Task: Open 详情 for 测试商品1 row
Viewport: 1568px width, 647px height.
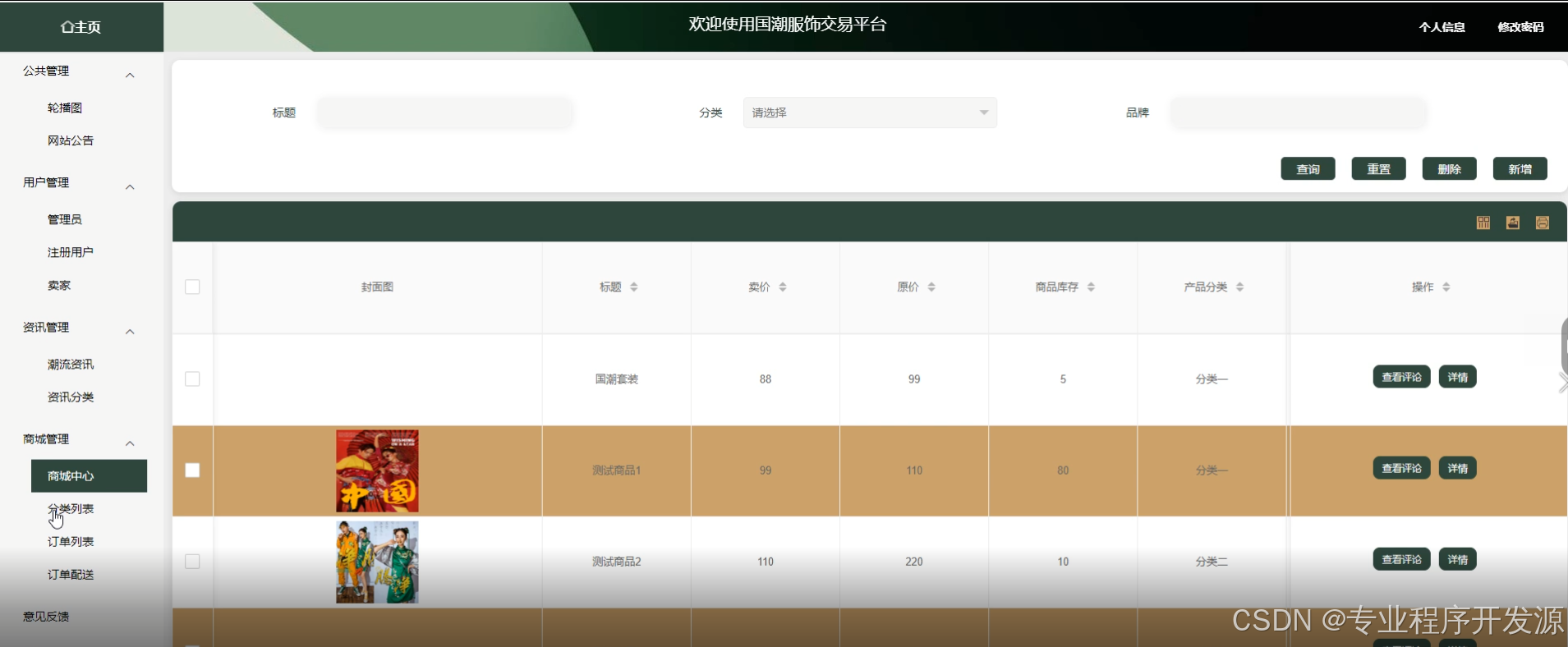Action: (x=1457, y=468)
